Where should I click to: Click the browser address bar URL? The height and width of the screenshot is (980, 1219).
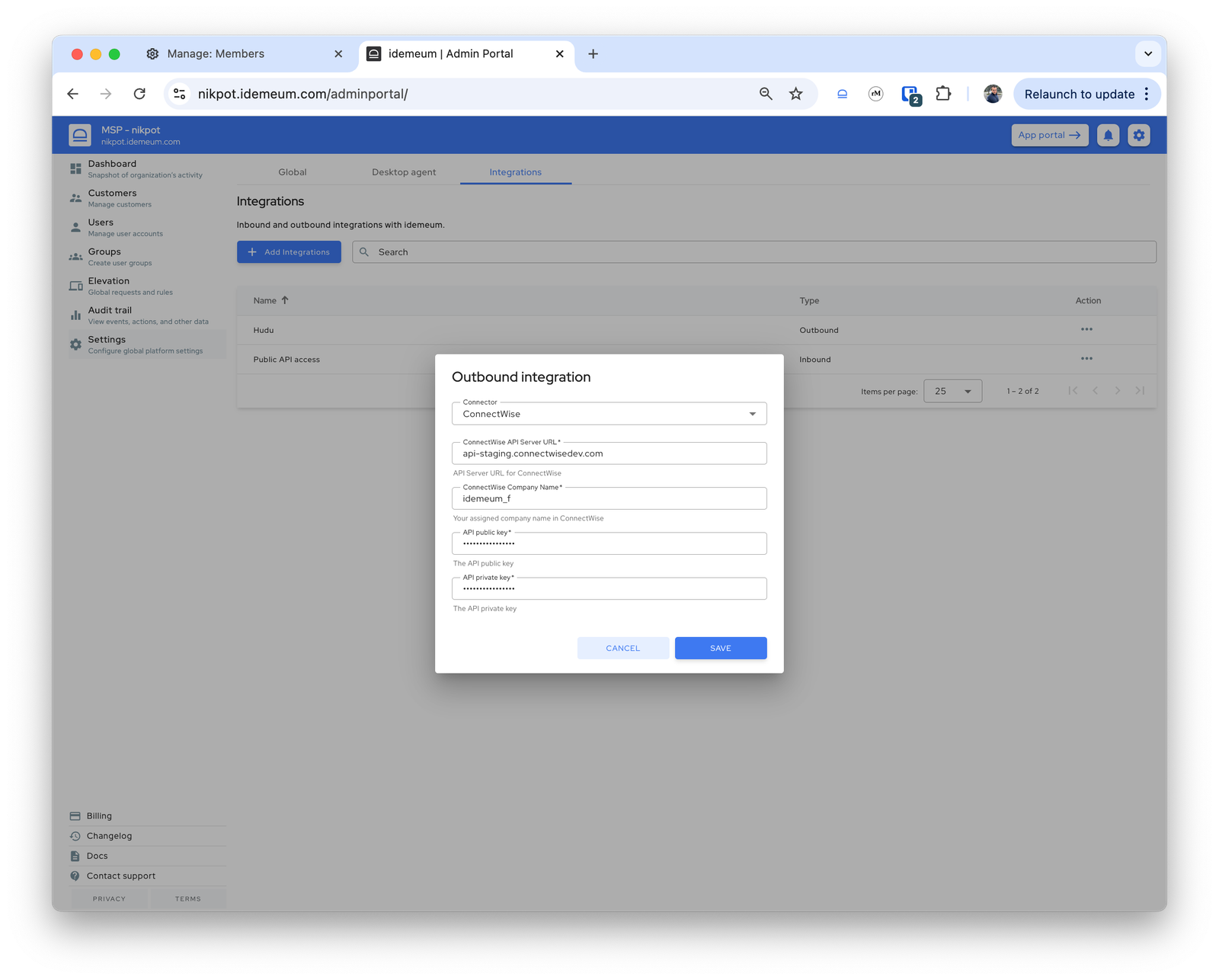[x=302, y=94]
